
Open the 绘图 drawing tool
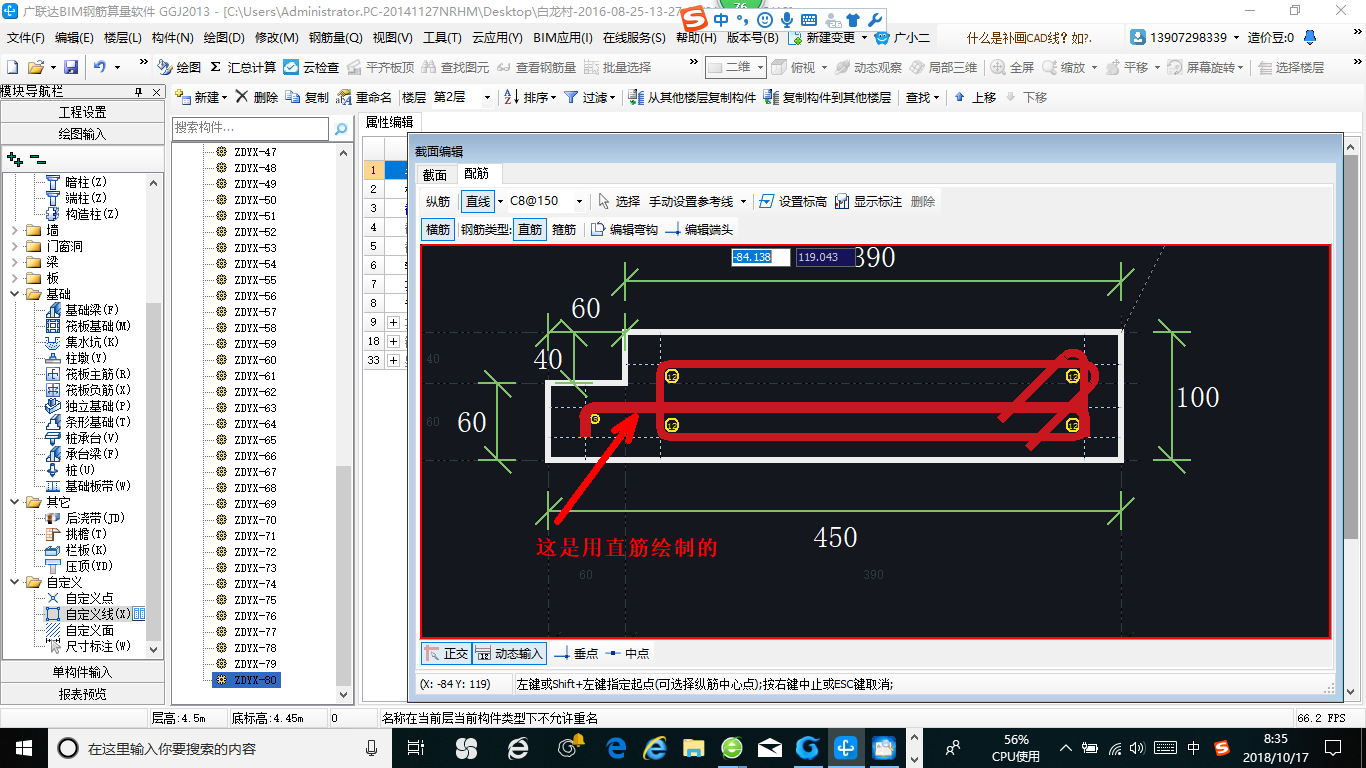tap(180, 67)
